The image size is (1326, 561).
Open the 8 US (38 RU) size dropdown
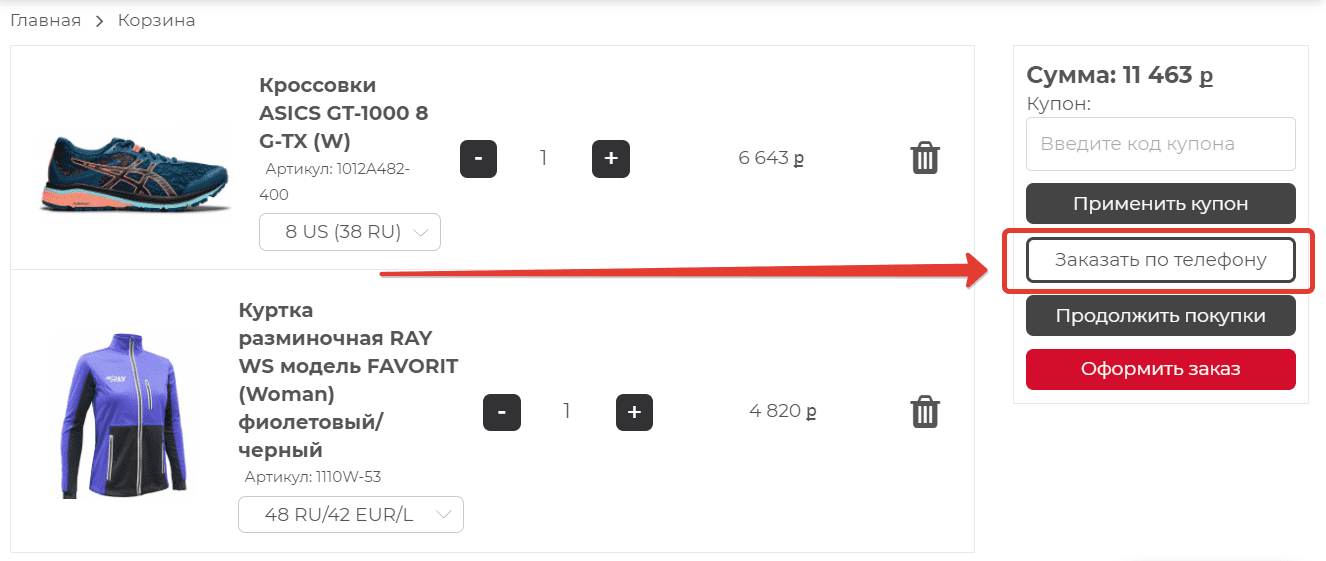[350, 232]
